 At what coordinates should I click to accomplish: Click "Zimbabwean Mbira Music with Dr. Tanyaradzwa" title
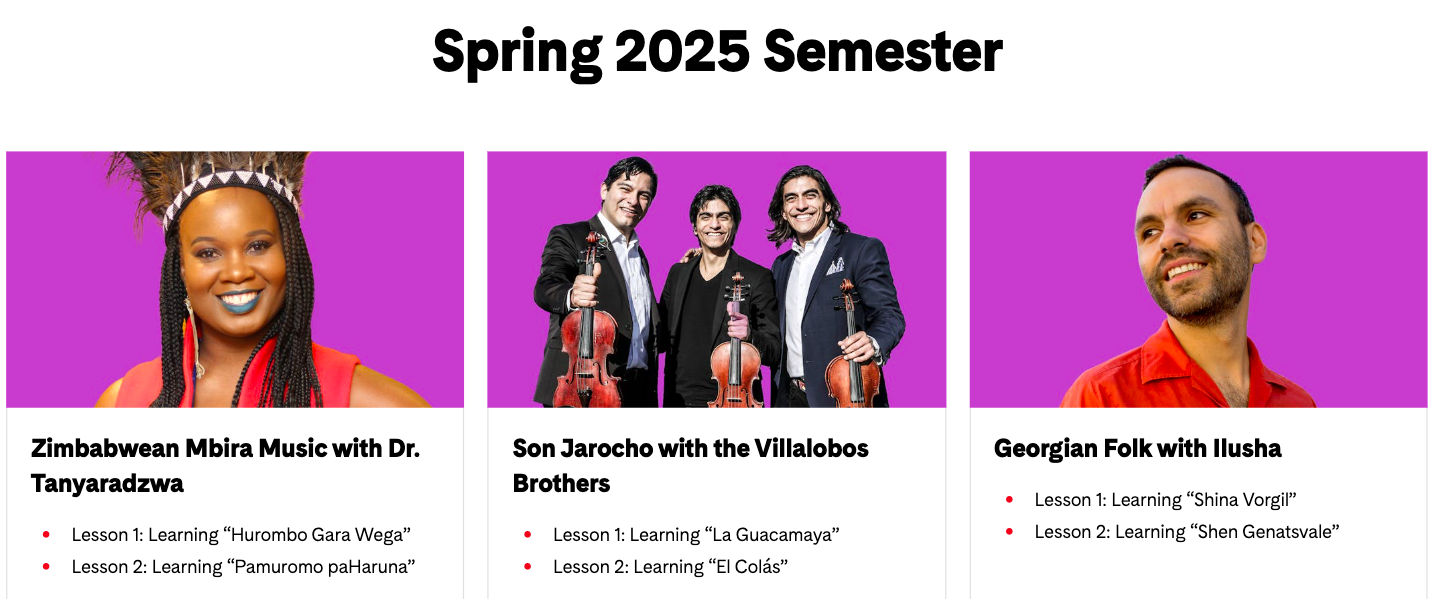226,466
